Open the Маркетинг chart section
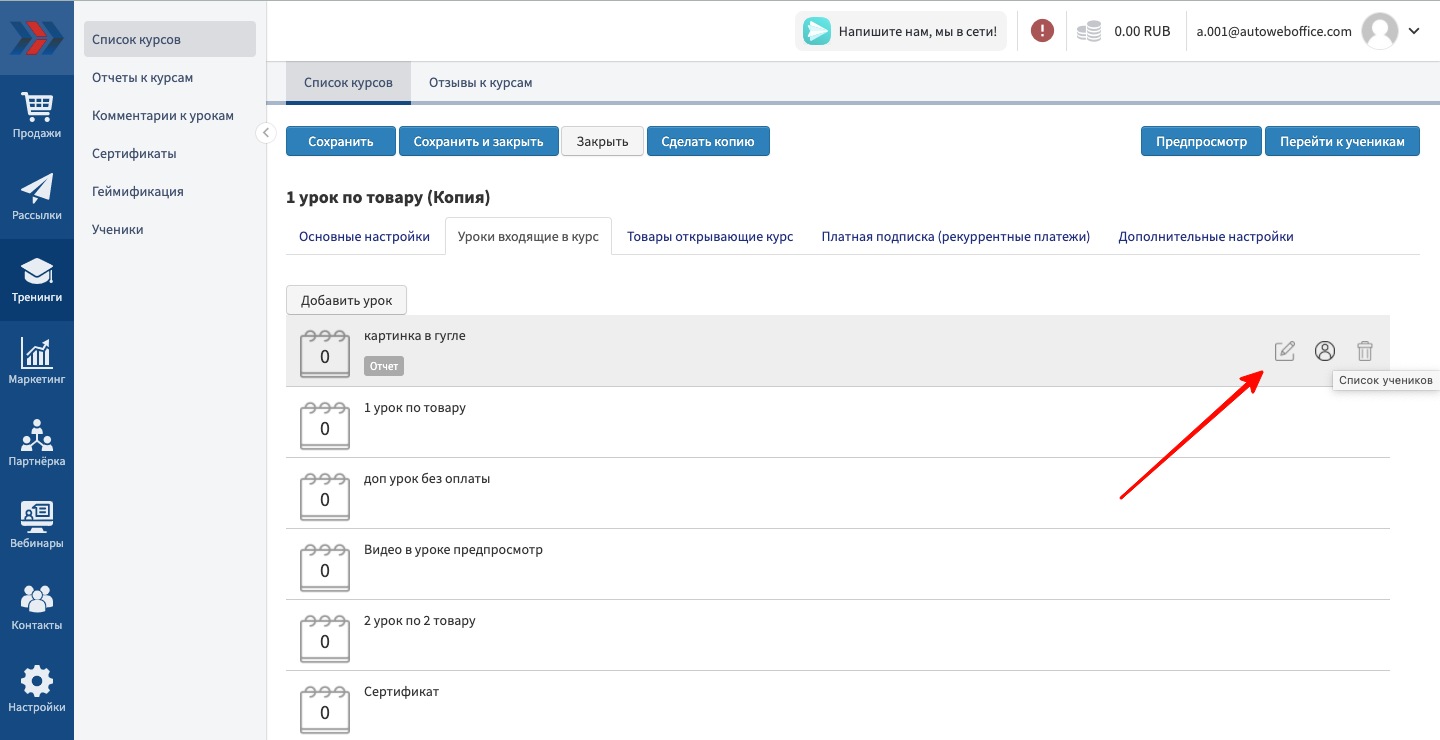1440x740 pixels. [x=37, y=361]
